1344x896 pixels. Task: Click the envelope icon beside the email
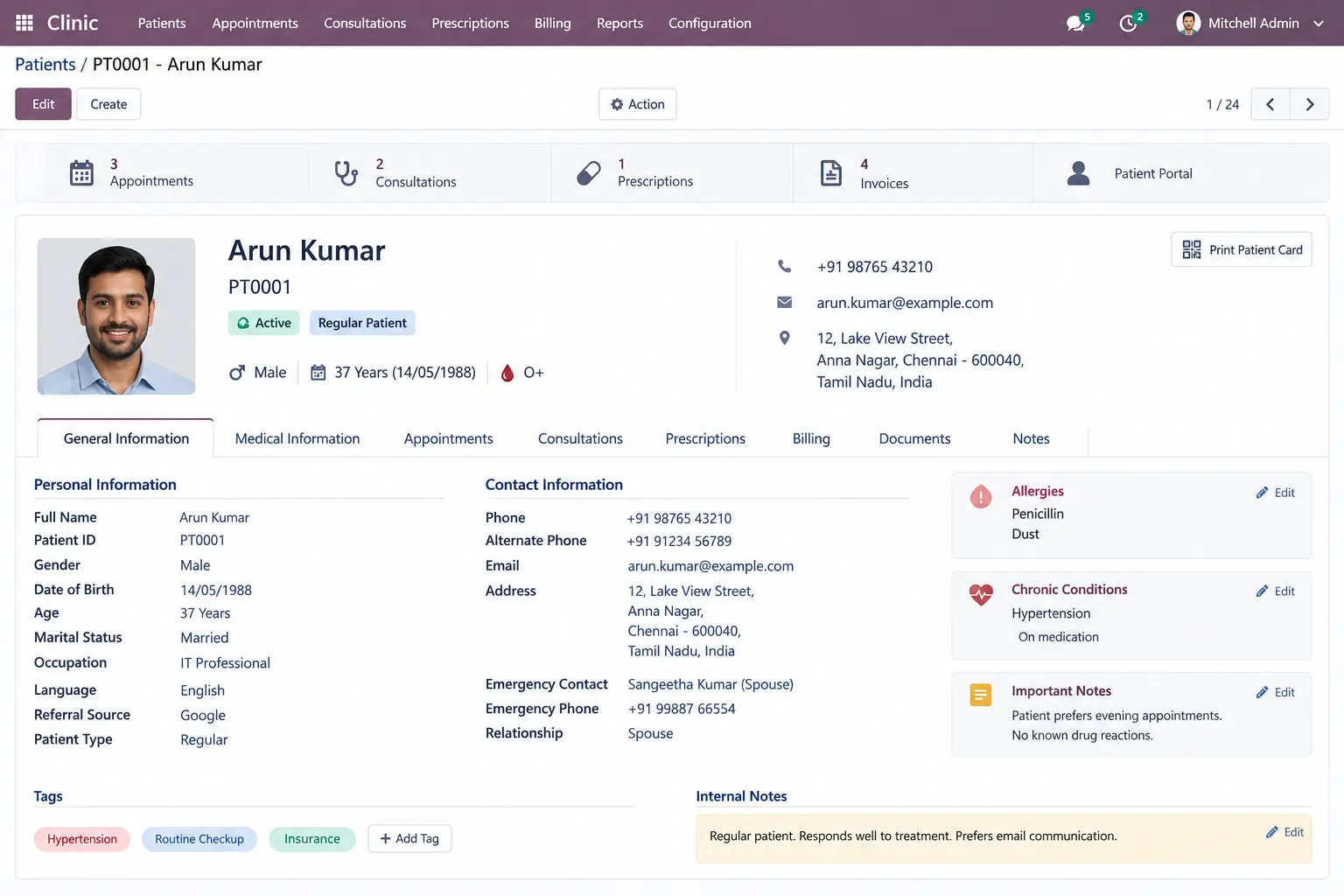[785, 303]
